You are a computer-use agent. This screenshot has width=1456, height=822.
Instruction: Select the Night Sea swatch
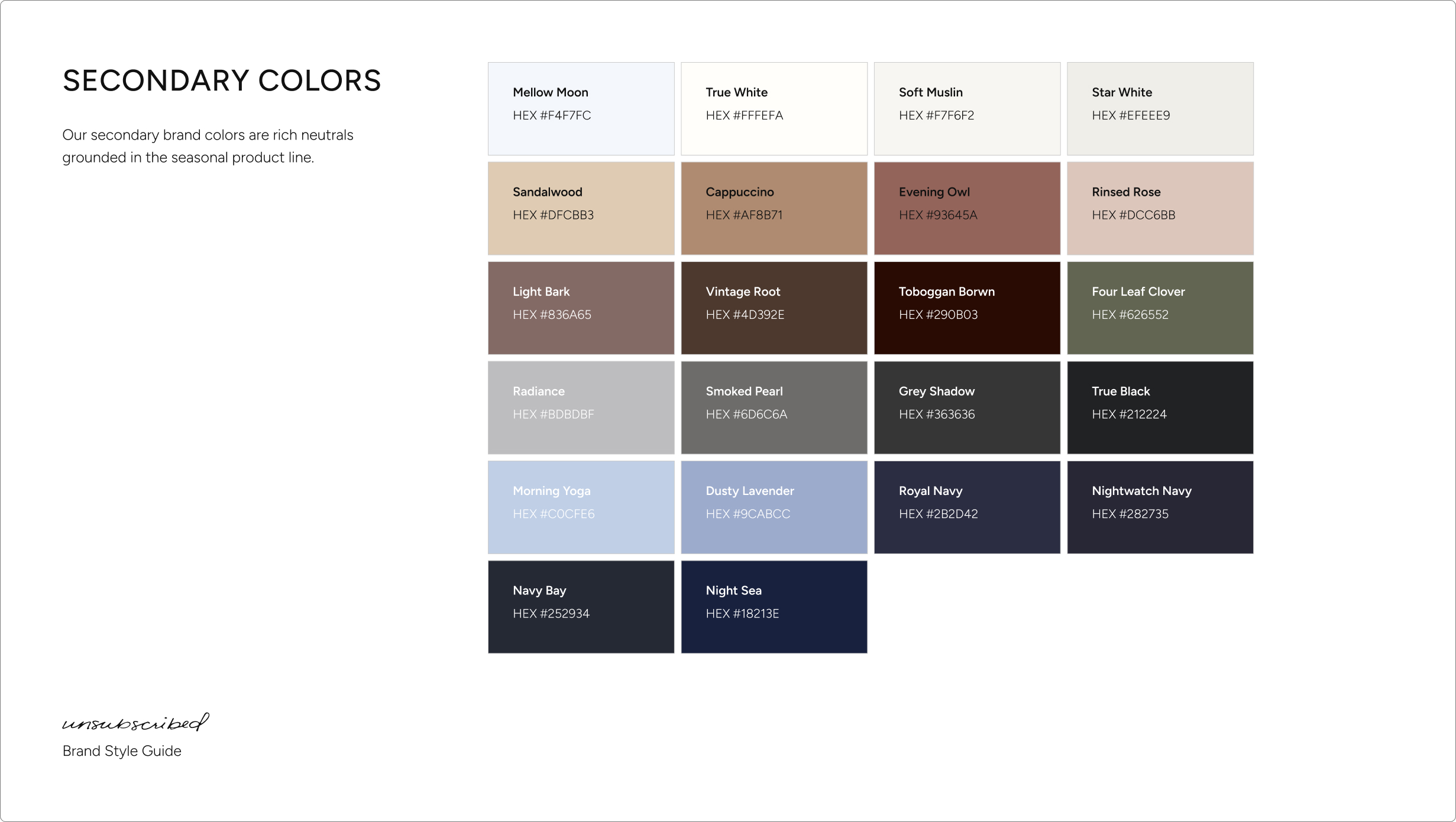pos(774,607)
